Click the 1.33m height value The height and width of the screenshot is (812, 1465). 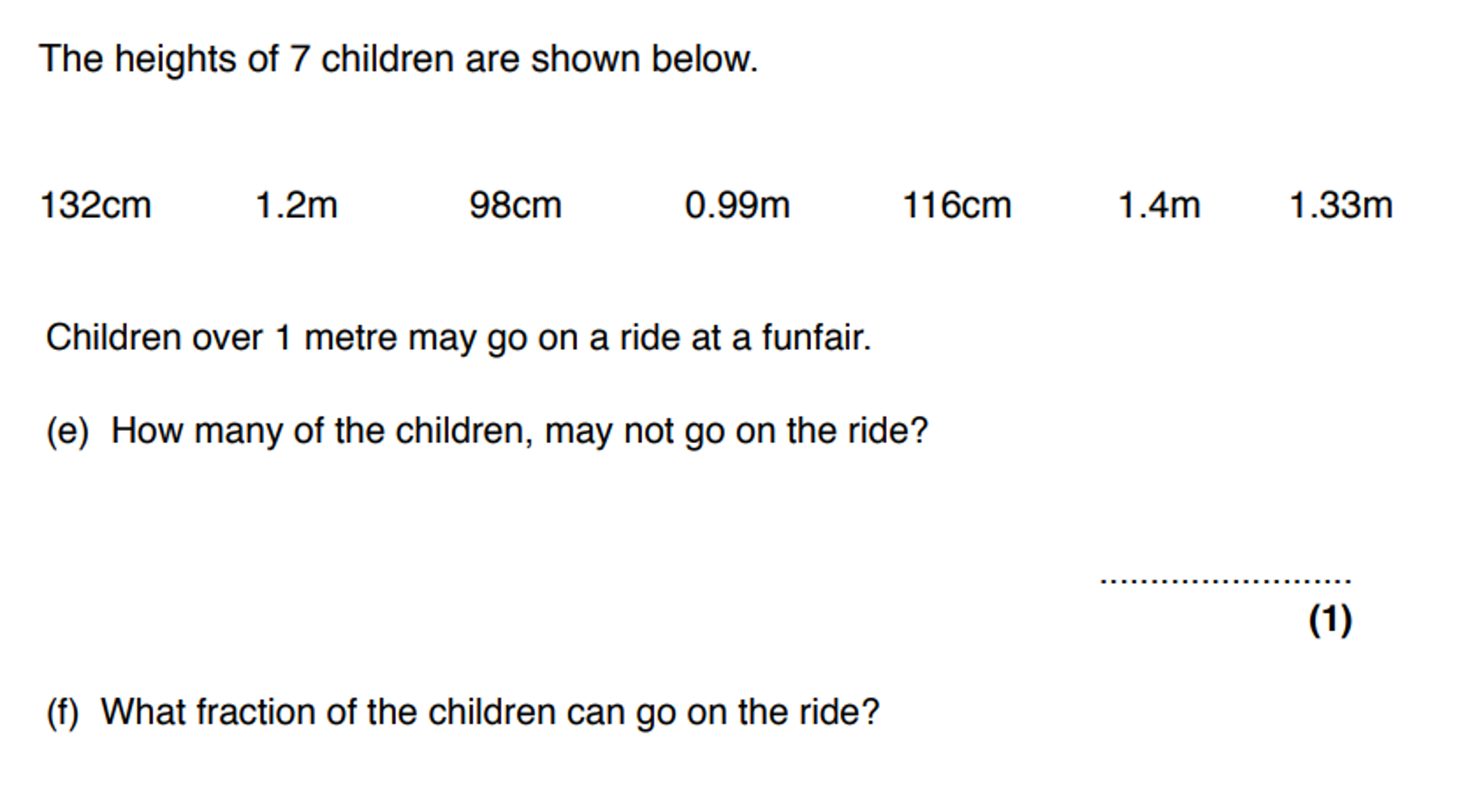(1341, 205)
